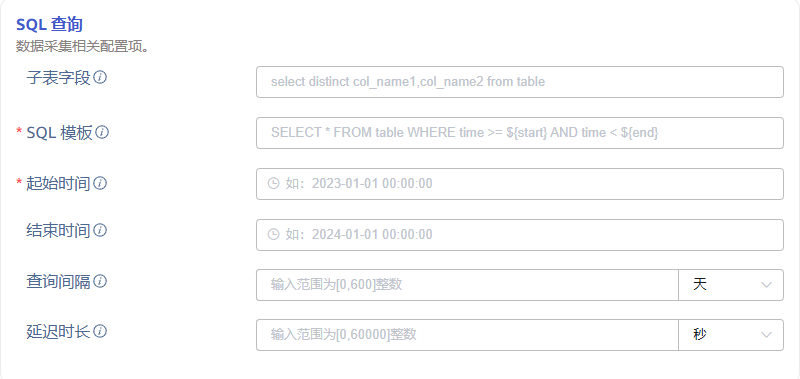The width and height of the screenshot is (800, 379).
Task: Focus the 子表字段 select distinct input
Action: point(519,82)
